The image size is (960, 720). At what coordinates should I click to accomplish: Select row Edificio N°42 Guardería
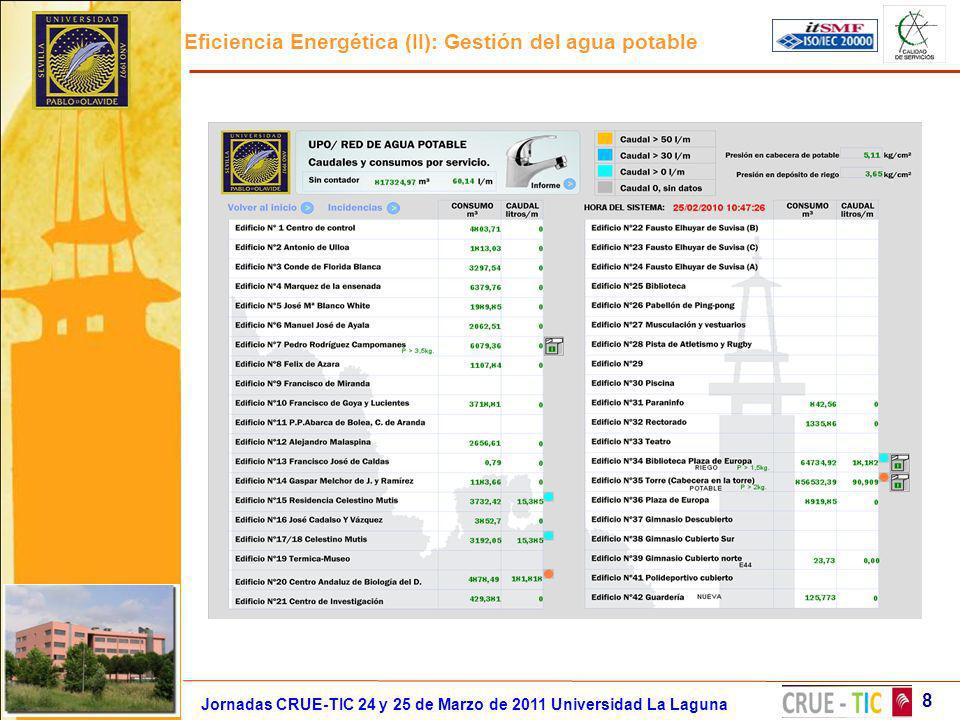tap(732, 598)
